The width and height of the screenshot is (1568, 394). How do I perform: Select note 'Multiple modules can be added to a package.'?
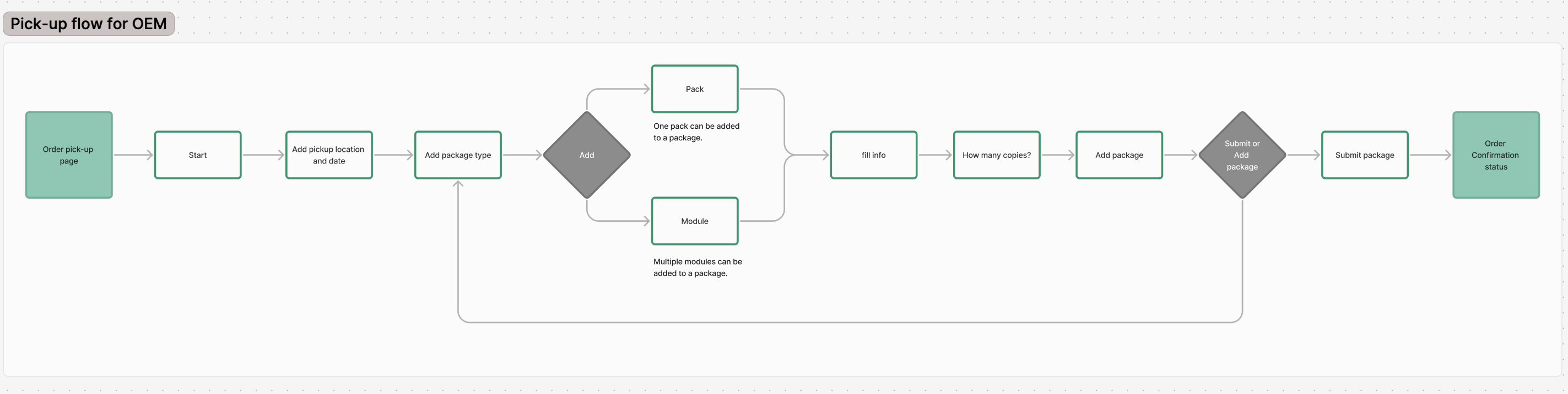[x=698, y=267]
